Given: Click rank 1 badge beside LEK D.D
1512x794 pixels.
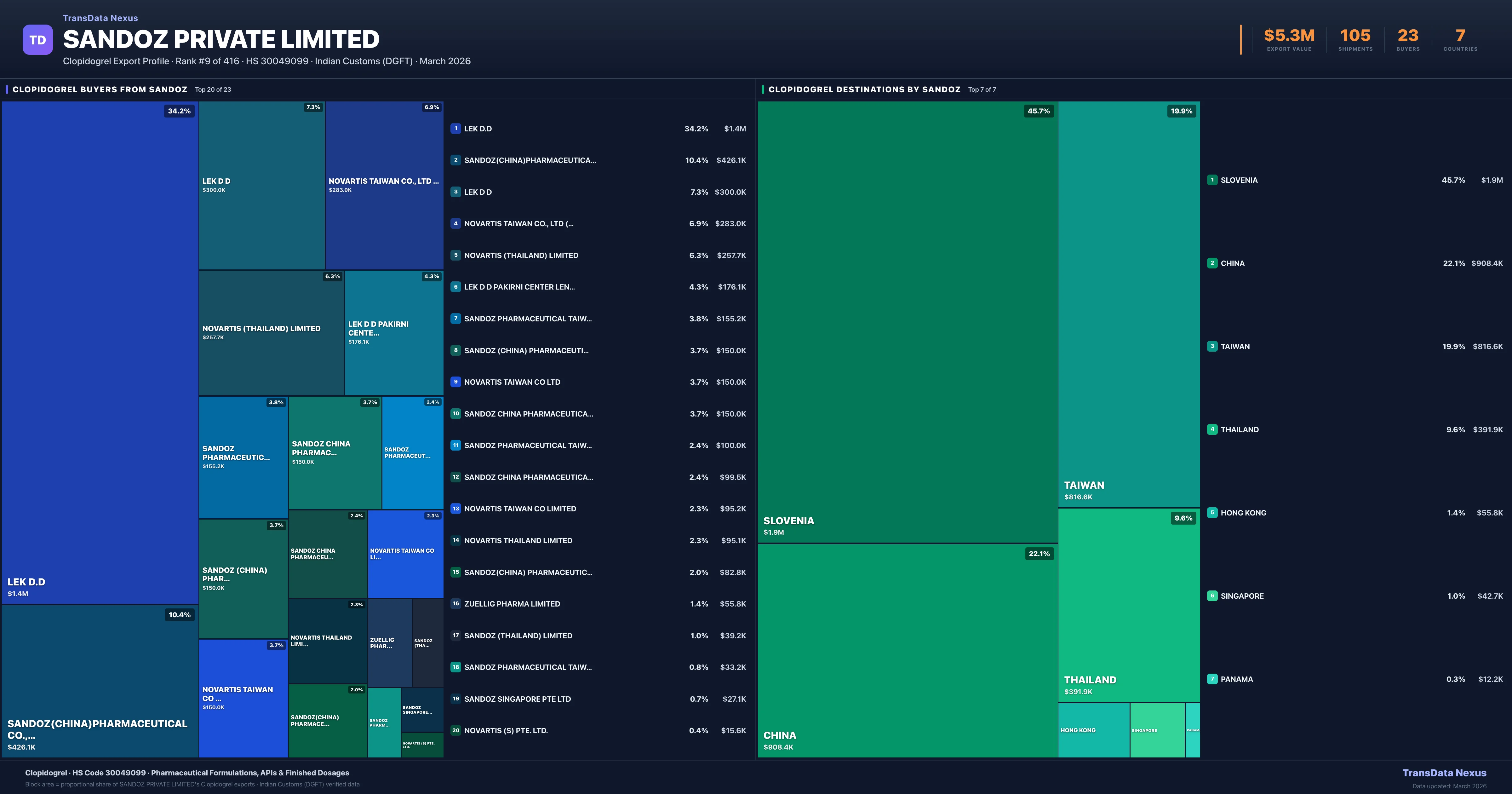Looking at the screenshot, I should coord(455,129).
